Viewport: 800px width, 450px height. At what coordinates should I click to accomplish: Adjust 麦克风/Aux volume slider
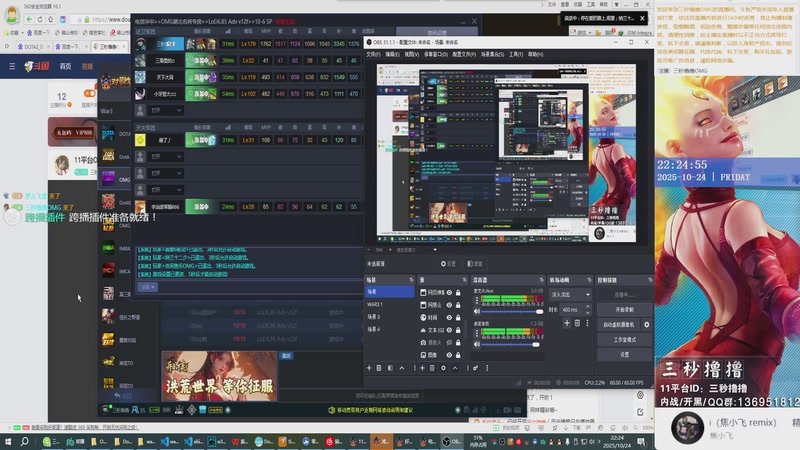point(511,311)
